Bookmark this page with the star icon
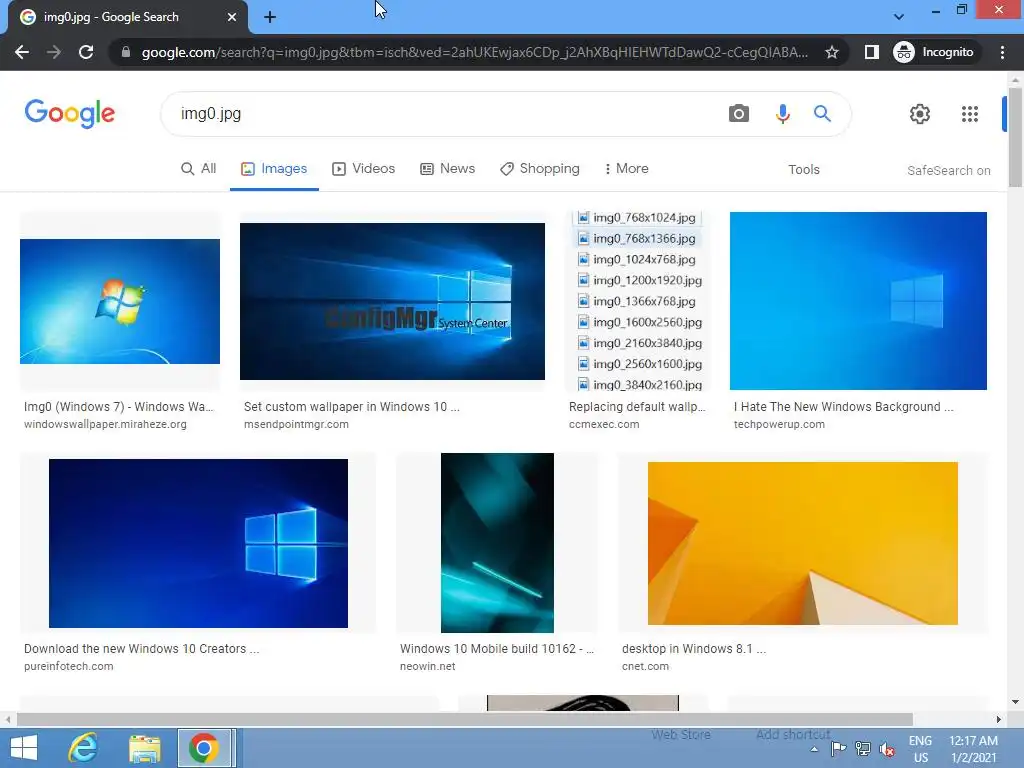Image resolution: width=1024 pixels, height=768 pixels. (x=831, y=52)
